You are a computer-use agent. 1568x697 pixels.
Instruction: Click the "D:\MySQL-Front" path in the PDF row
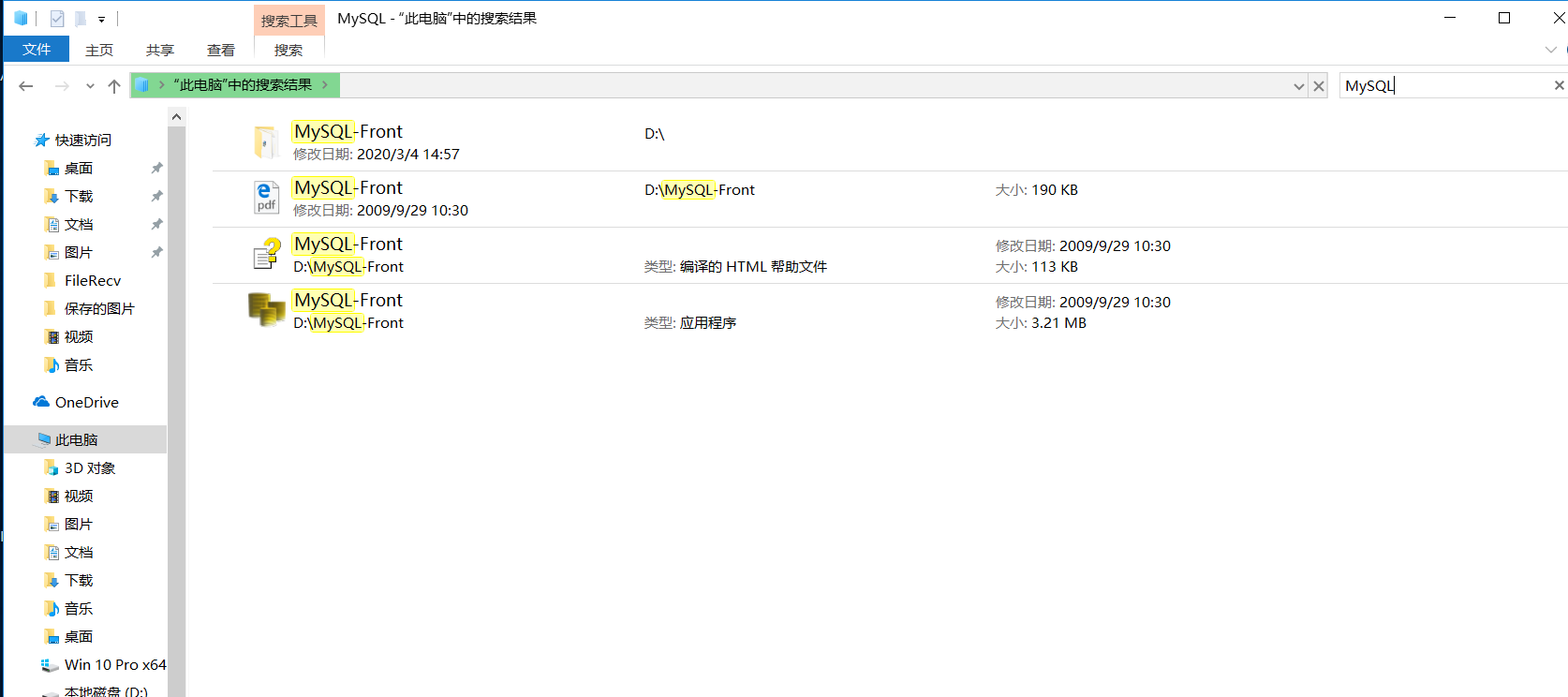pyautogui.click(x=700, y=189)
